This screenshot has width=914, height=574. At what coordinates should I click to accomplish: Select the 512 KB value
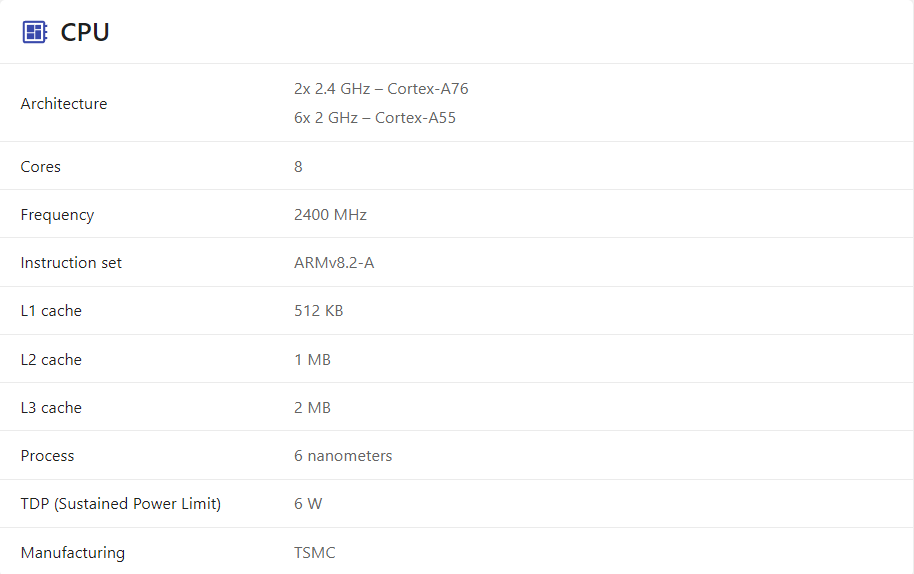pos(318,311)
